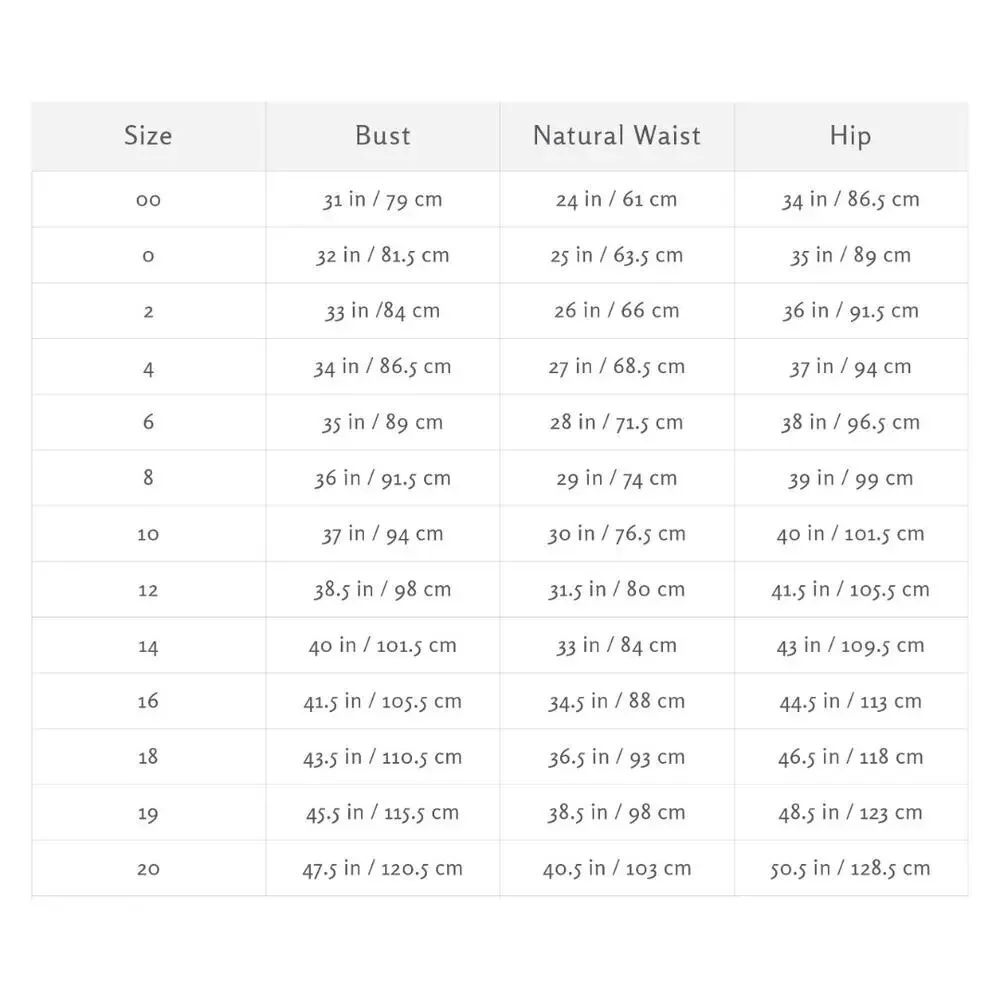Click the 39 in / 99 cm hip cell
This screenshot has width=1000, height=1000.
pos(850,478)
